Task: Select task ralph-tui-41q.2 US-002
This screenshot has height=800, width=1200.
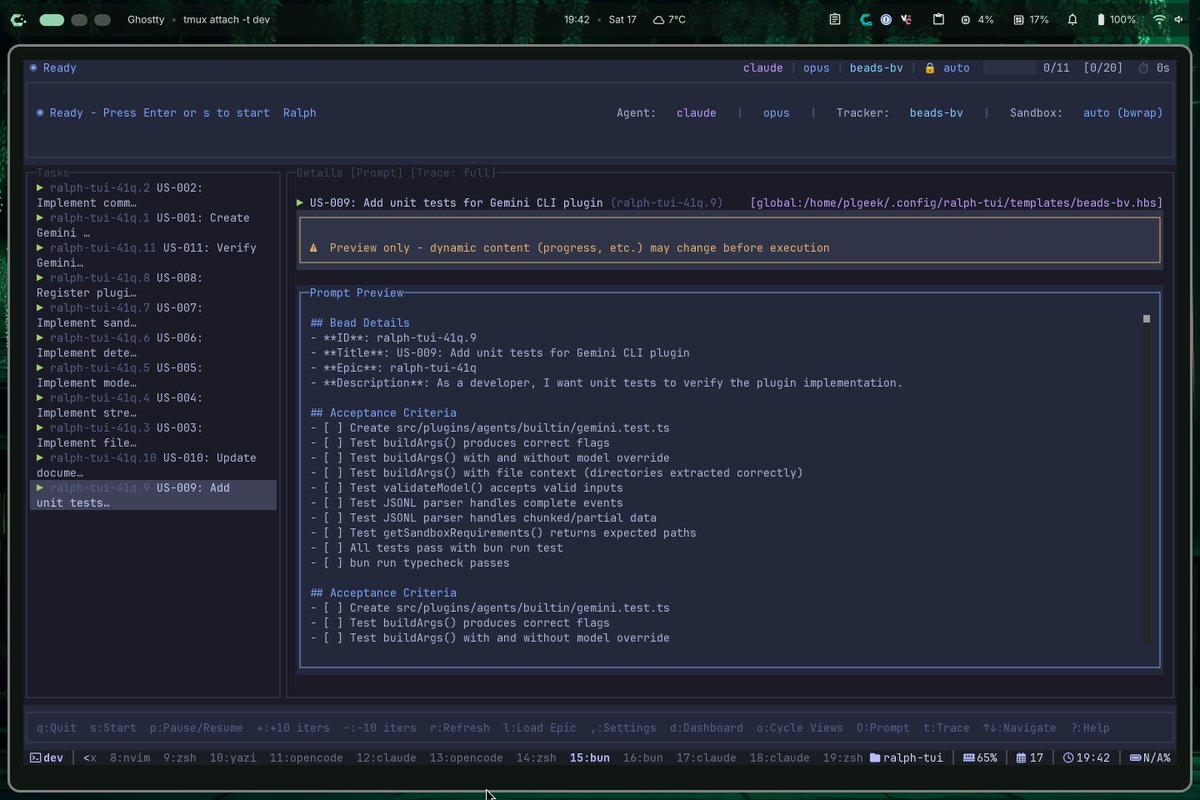Action: pos(154,195)
